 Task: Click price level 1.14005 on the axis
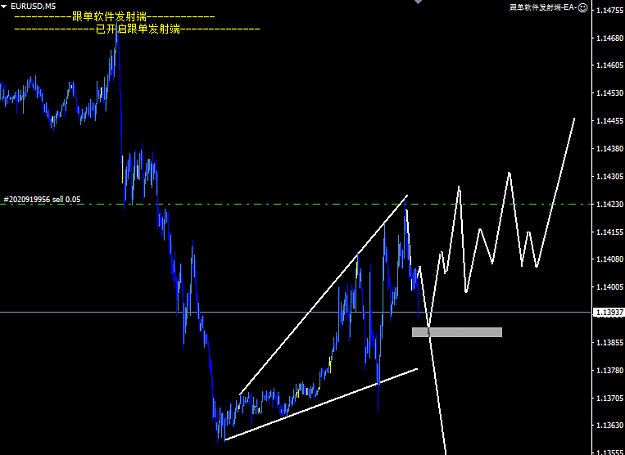tap(609, 287)
